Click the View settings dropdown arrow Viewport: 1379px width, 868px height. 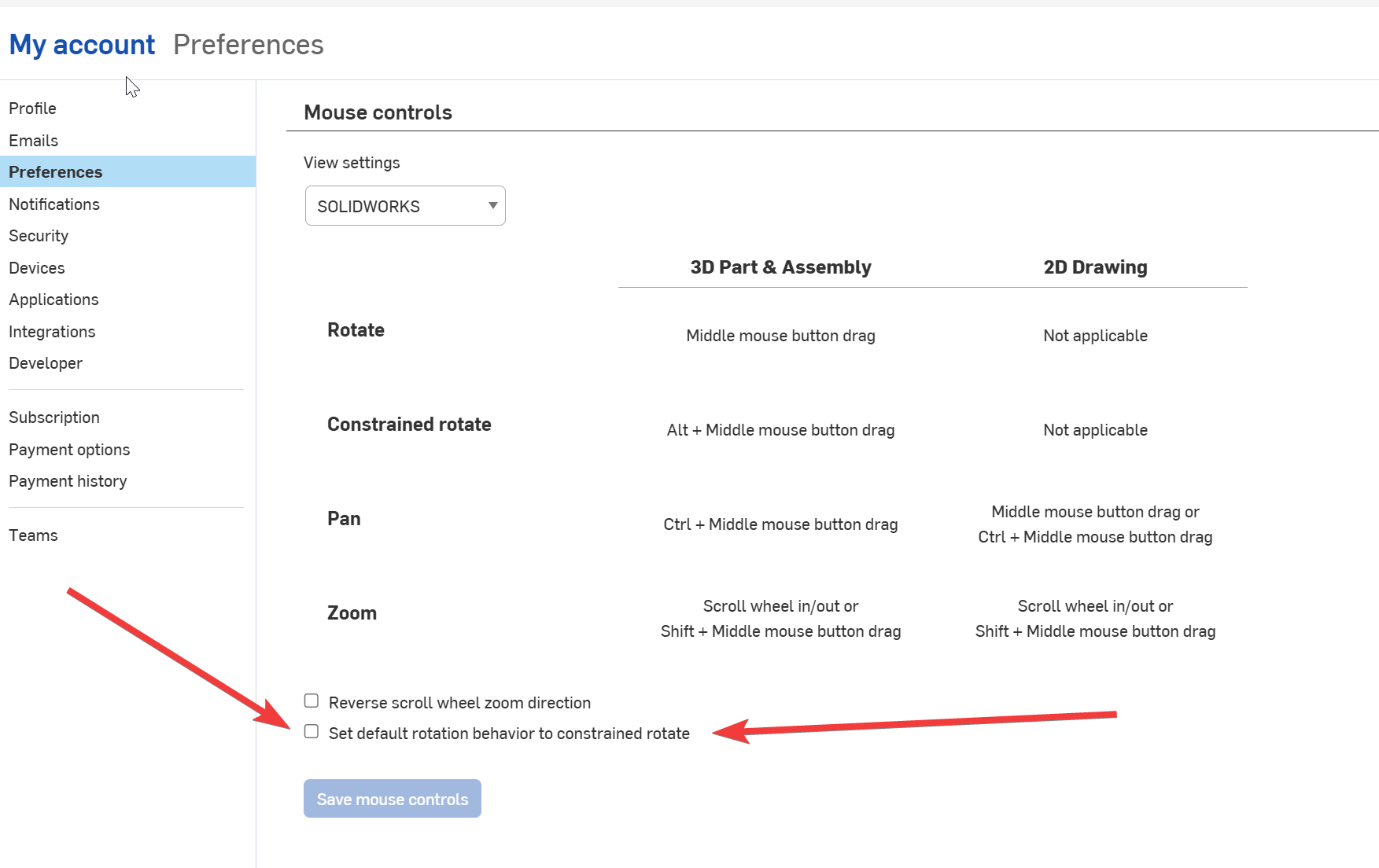[x=492, y=206]
